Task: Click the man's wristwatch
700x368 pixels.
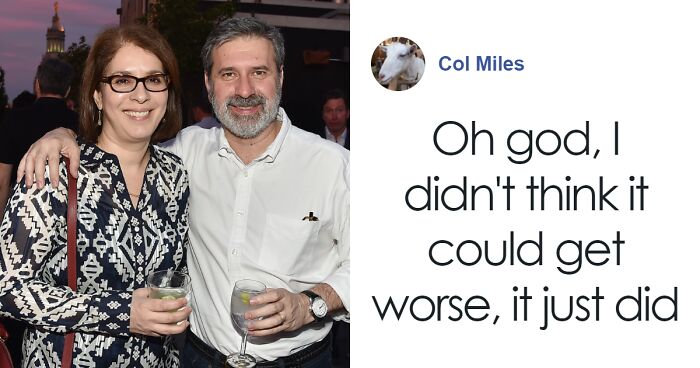Action: tap(317, 305)
